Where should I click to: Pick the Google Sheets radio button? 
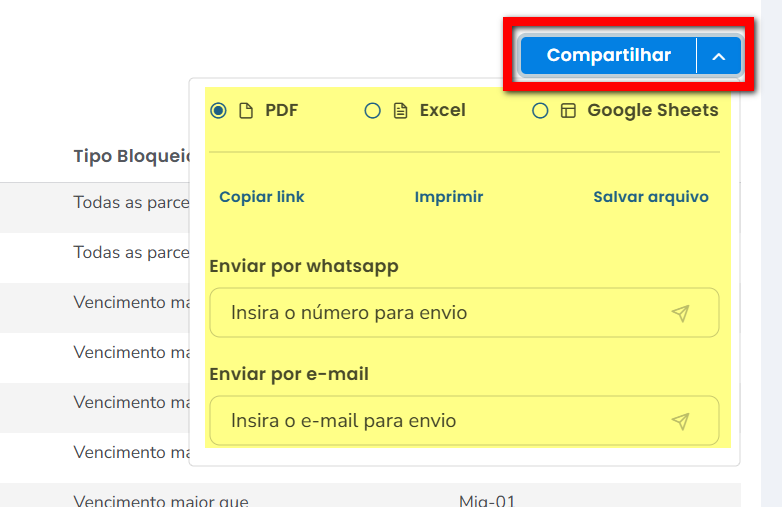[540, 111]
